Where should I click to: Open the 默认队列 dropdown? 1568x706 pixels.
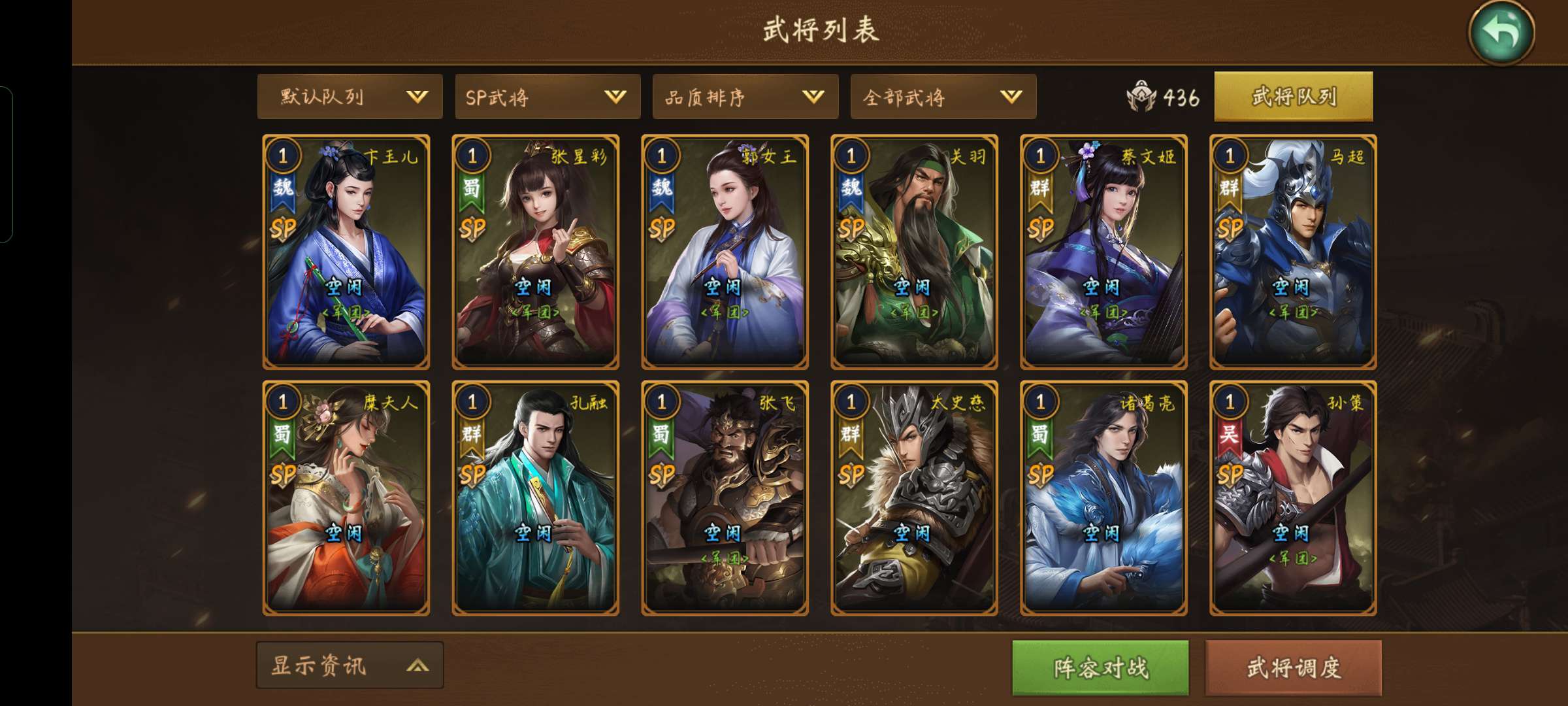350,97
